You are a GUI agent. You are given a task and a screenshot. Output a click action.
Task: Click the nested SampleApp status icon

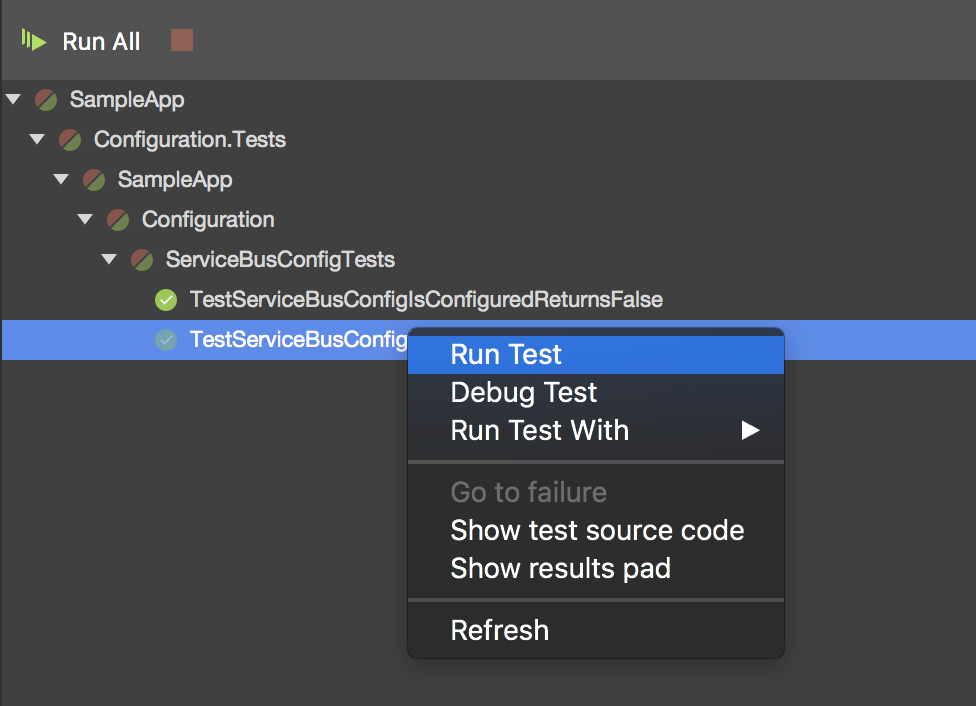coord(94,180)
